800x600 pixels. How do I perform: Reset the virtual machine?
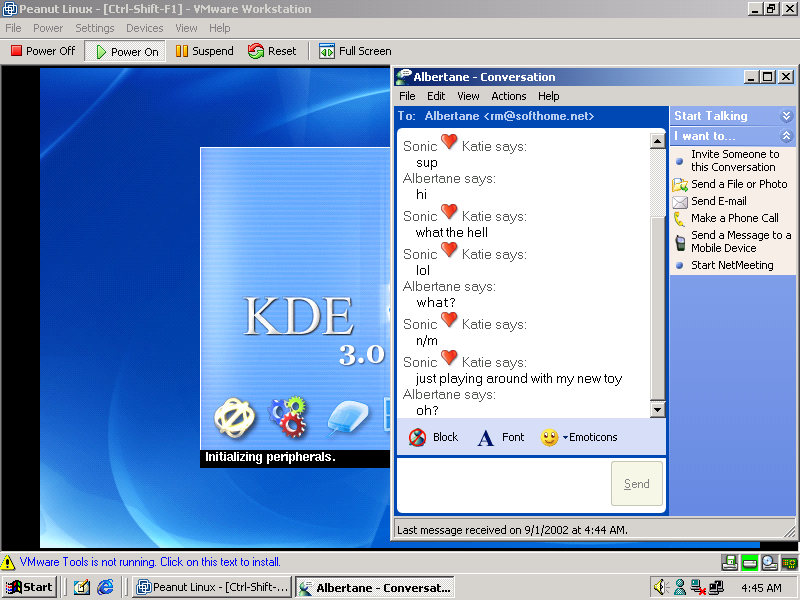pyautogui.click(x=272, y=51)
